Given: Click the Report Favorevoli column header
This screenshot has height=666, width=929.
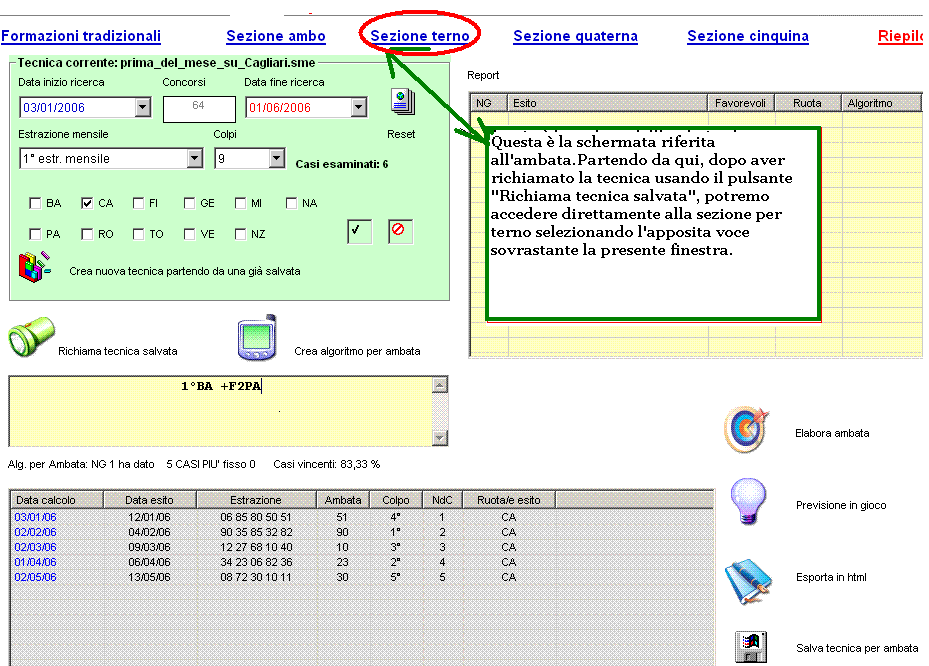Looking at the screenshot, I should 741,103.
